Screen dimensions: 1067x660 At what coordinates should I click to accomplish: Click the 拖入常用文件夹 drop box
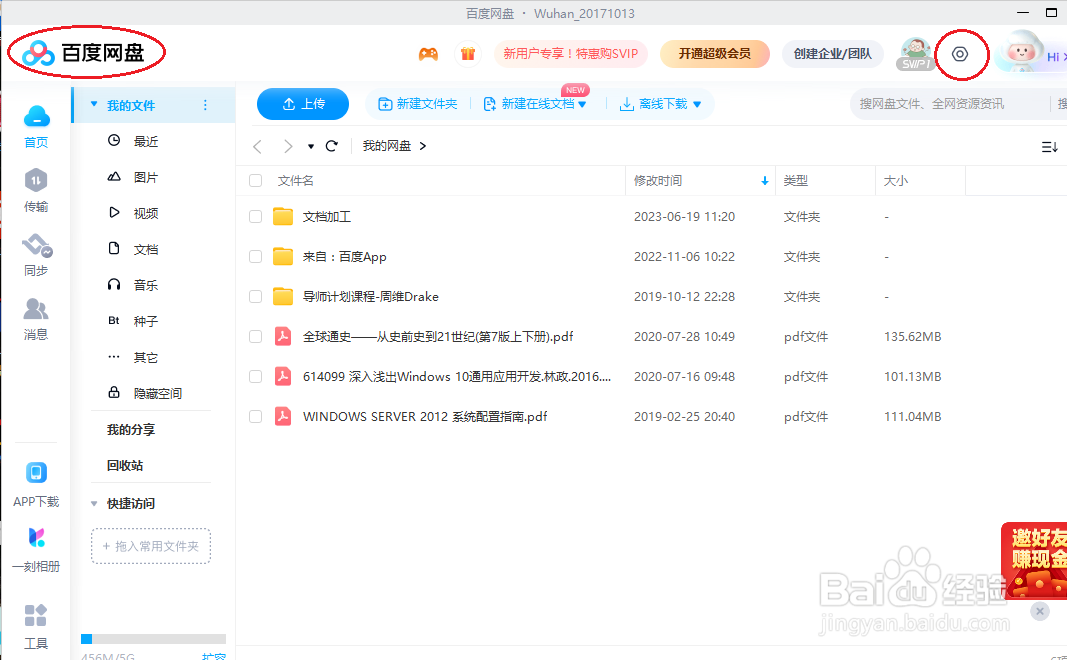151,546
